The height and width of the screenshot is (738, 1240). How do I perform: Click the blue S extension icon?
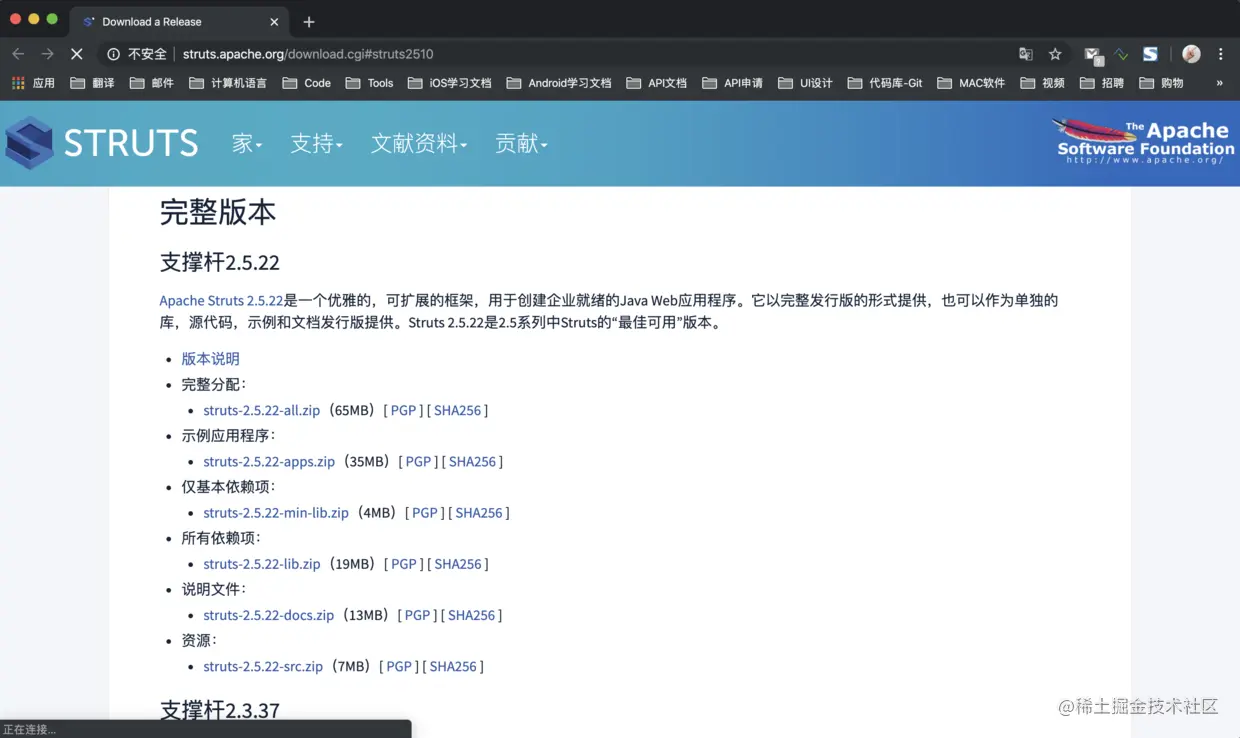[1151, 54]
